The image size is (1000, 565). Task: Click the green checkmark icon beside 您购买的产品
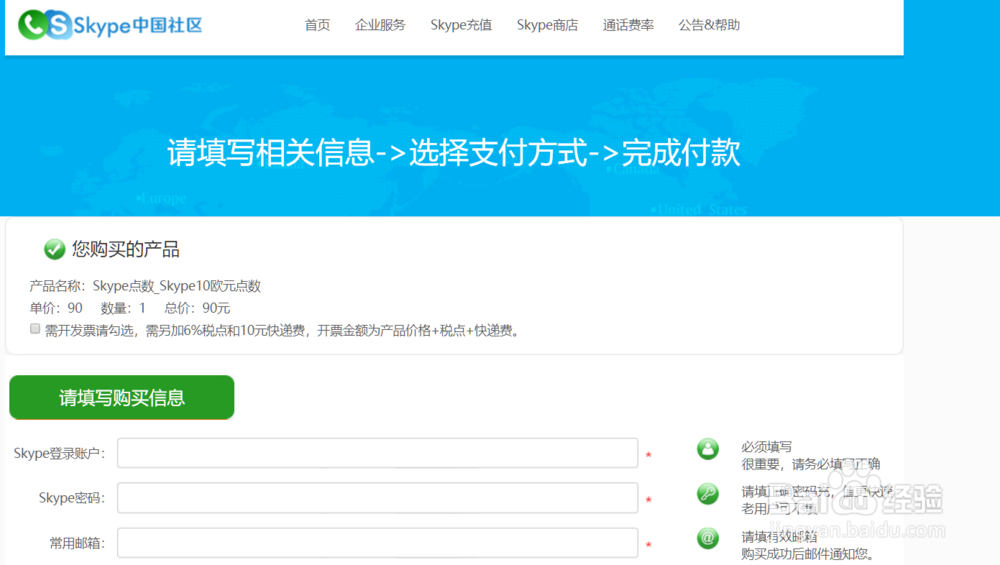point(55,249)
